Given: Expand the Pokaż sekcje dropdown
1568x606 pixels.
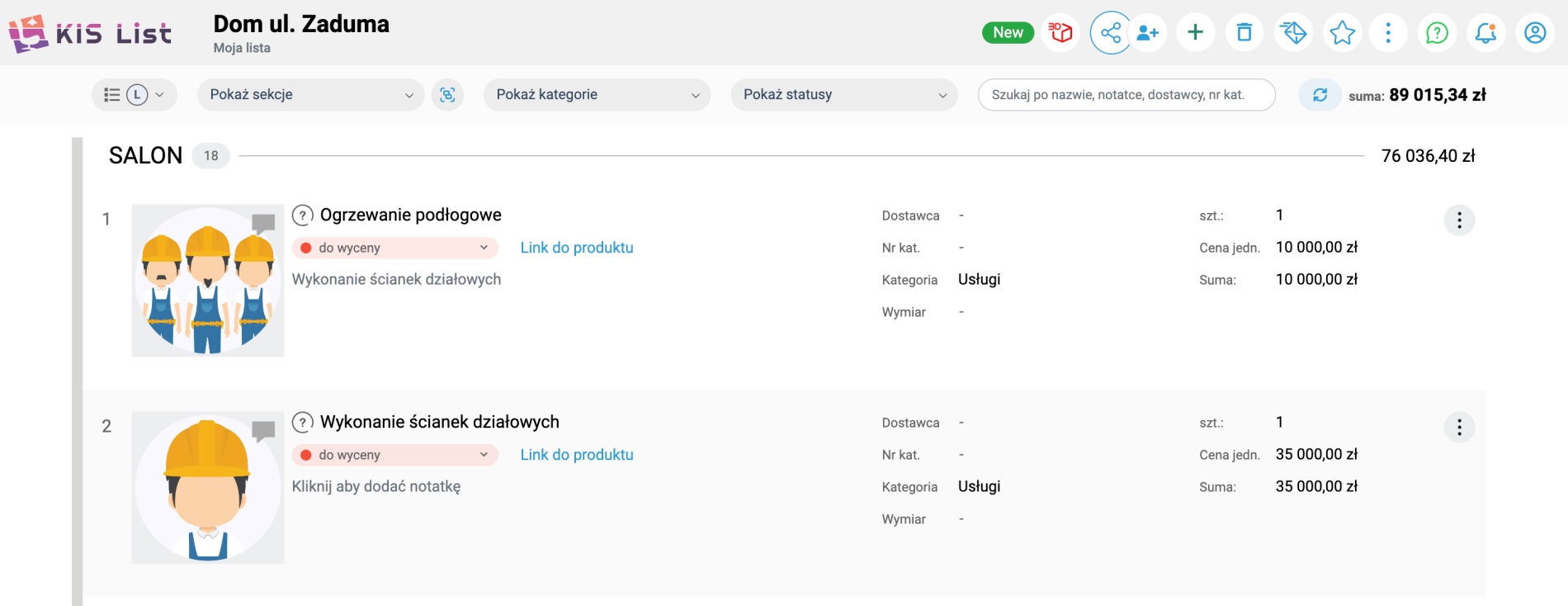Looking at the screenshot, I should [x=310, y=95].
